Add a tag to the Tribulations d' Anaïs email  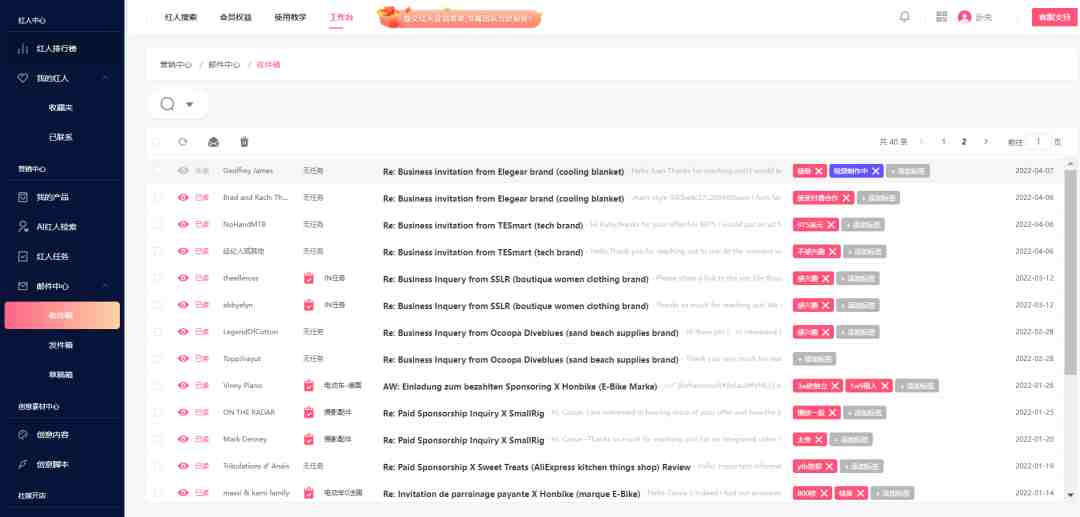pos(862,466)
